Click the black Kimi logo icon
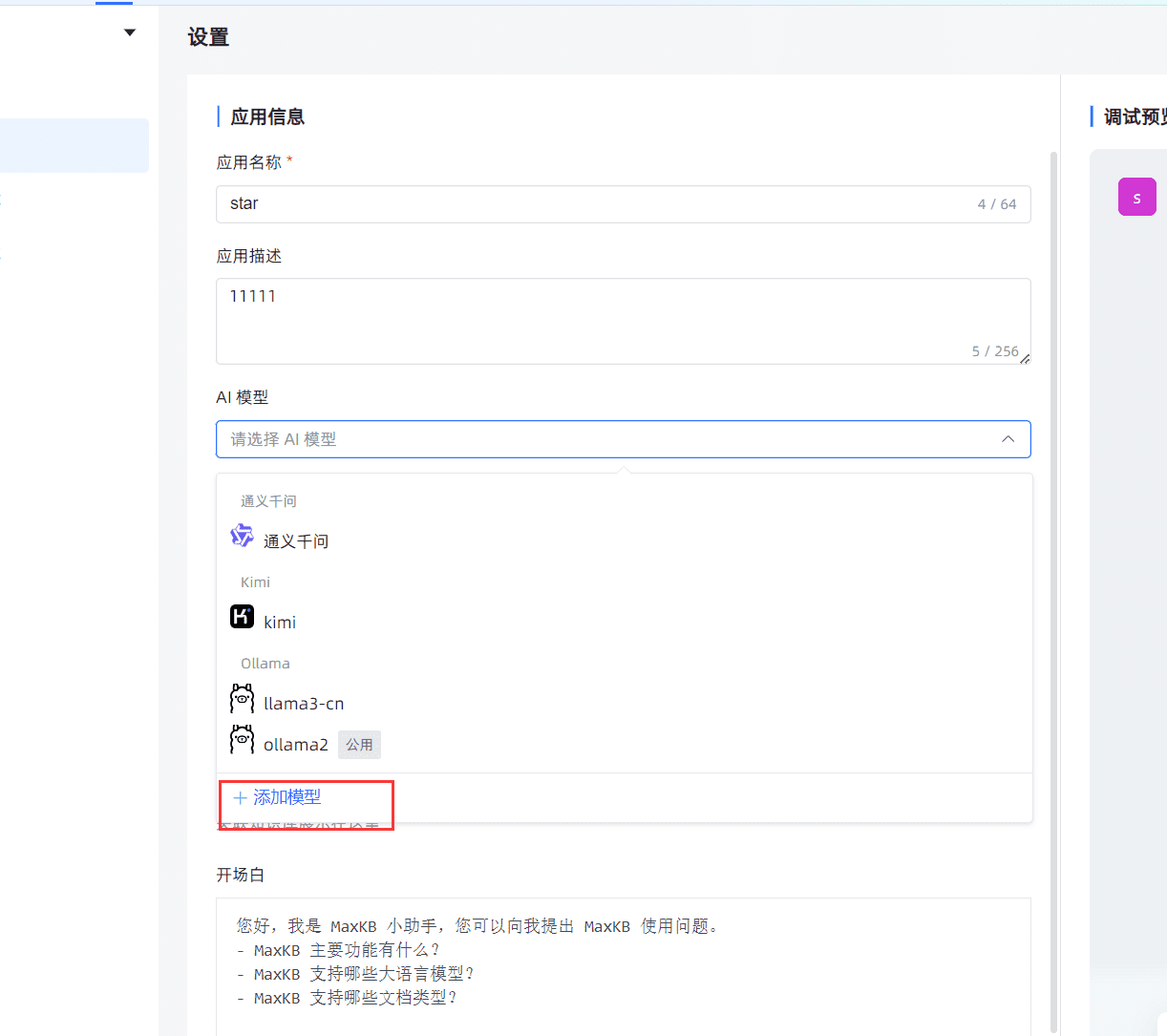This screenshot has height=1036, width=1167. (242, 617)
